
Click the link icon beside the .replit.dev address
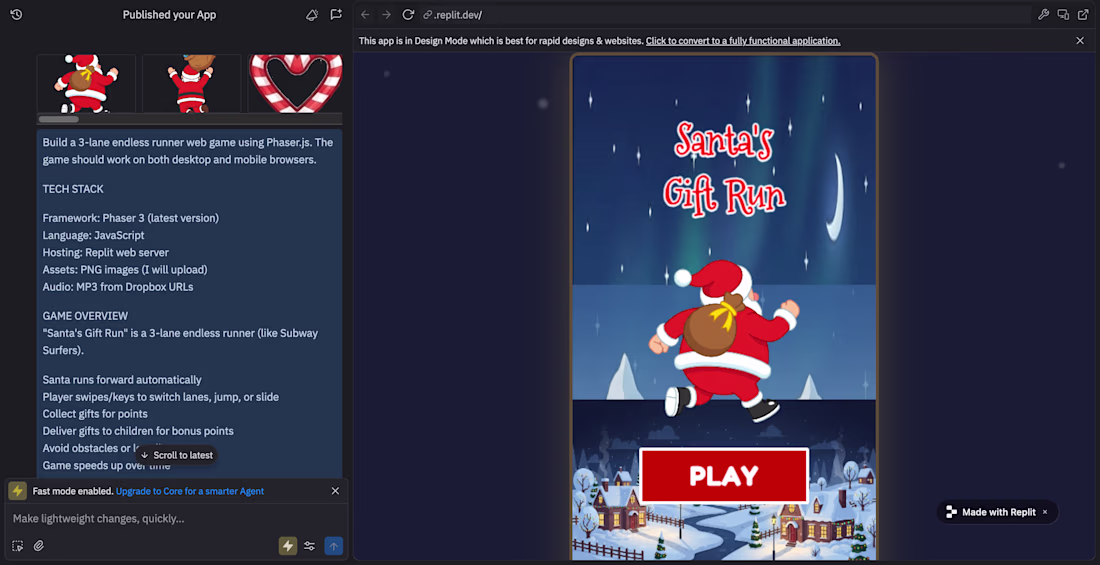point(427,15)
